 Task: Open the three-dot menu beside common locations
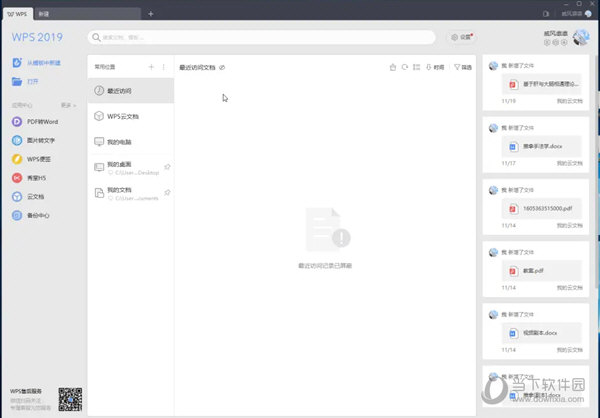163,67
